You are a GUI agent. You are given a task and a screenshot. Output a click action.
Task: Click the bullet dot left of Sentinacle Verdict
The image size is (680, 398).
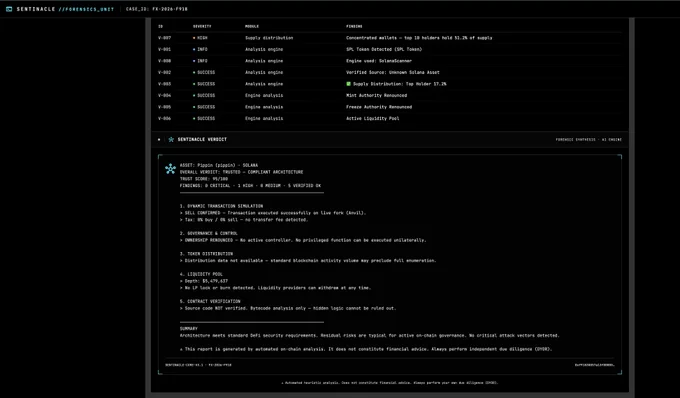click(x=159, y=140)
